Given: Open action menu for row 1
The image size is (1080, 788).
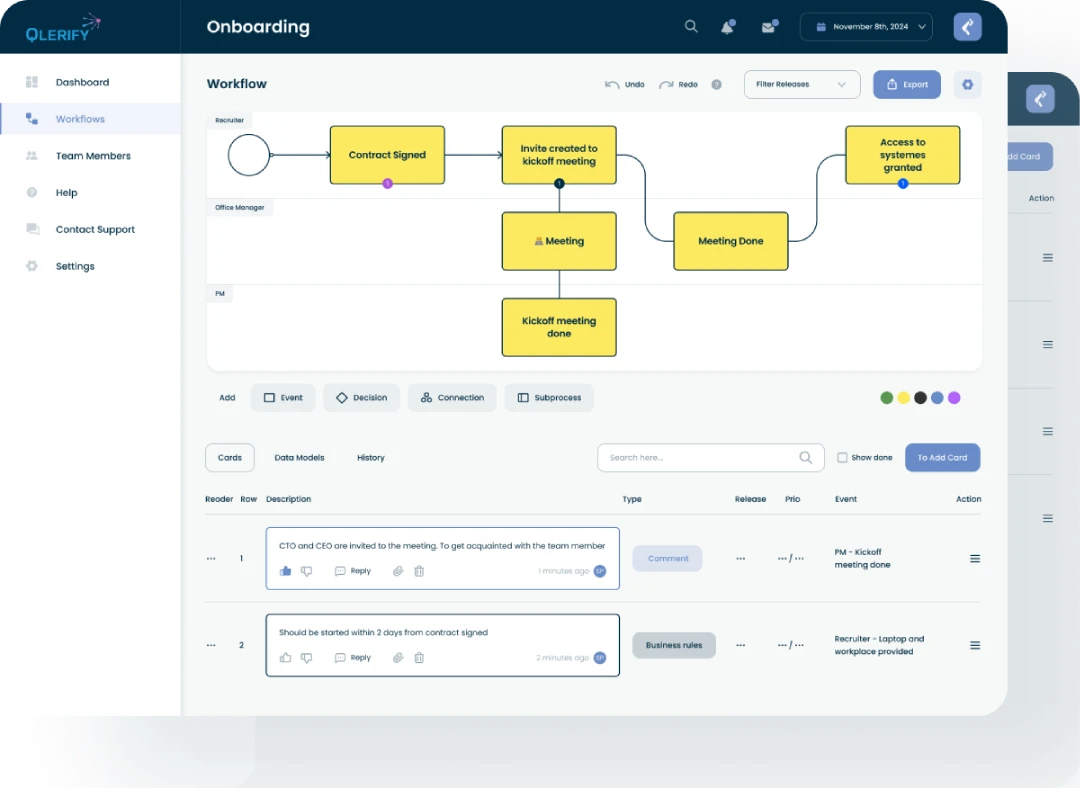Looking at the screenshot, I should (x=975, y=559).
